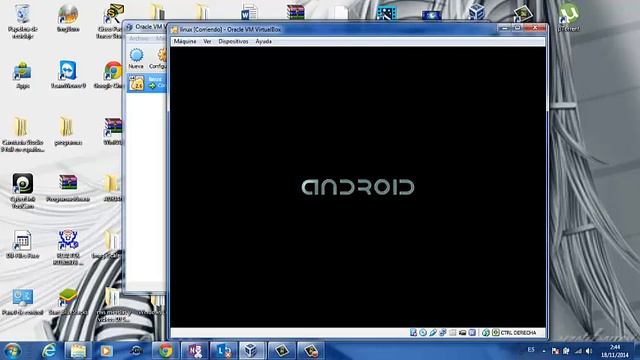
Task: Click the ES language indicator
Action: click(x=531, y=350)
